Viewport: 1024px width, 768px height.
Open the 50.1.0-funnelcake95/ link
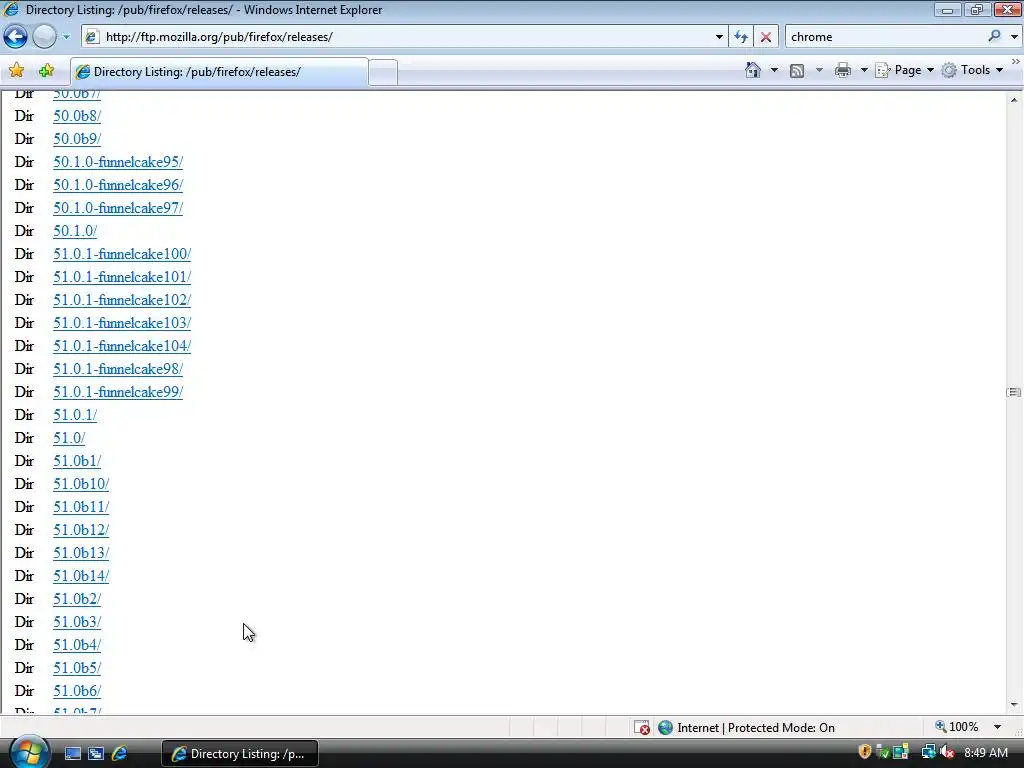pos(118,162)
